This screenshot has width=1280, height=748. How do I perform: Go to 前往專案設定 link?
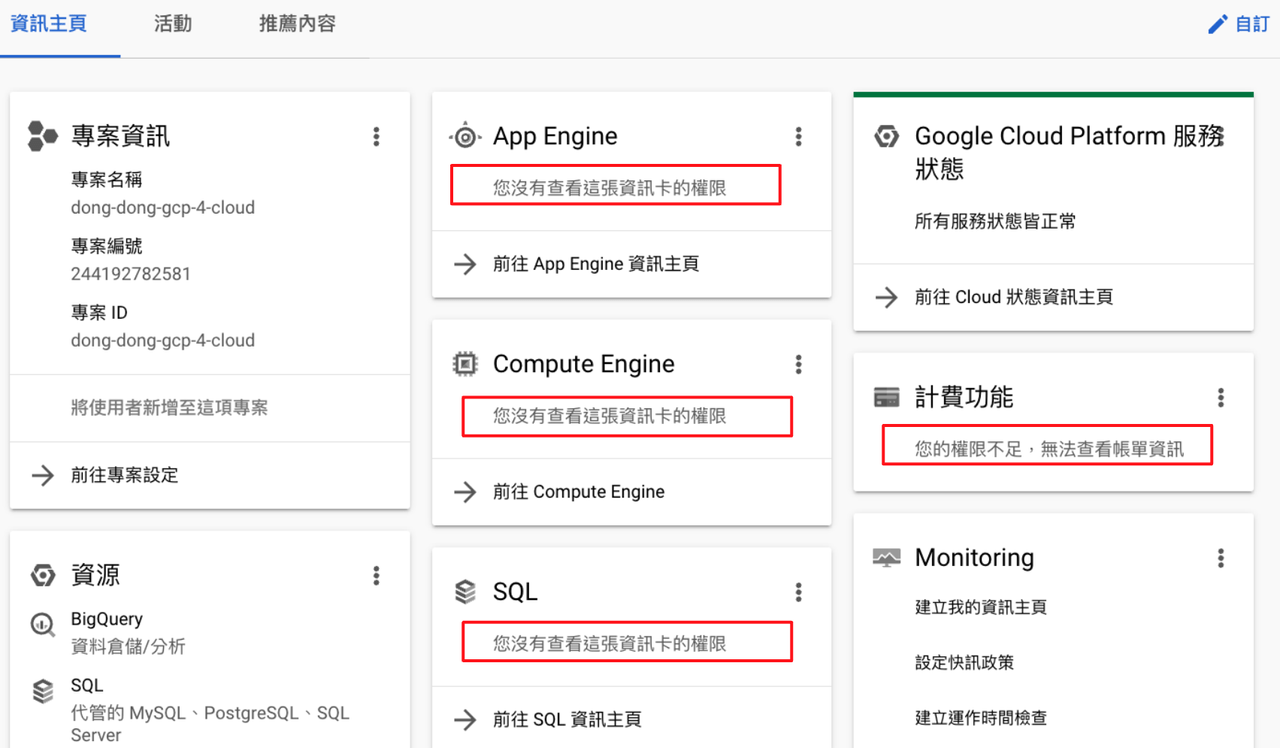(124, 475)
